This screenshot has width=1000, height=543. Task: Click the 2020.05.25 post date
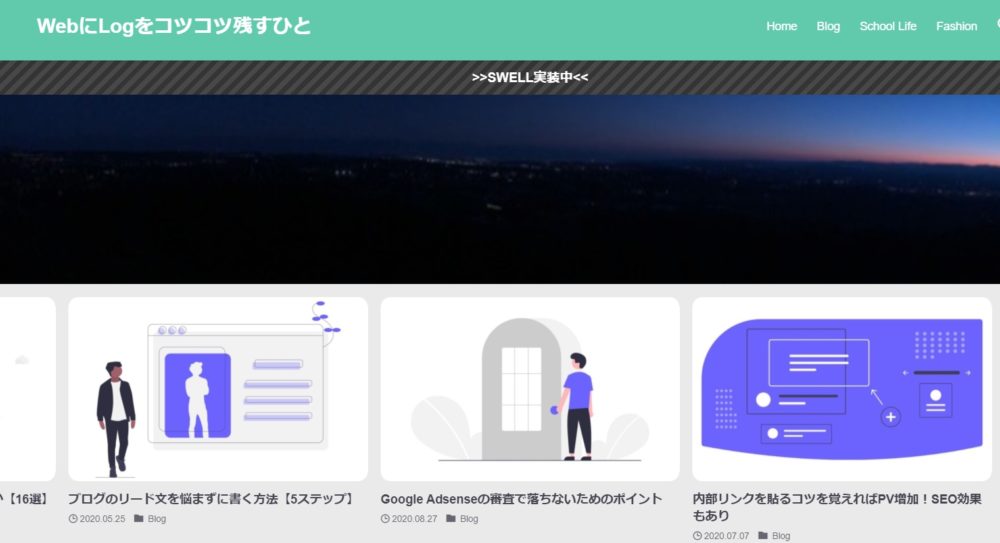(103, 519)
